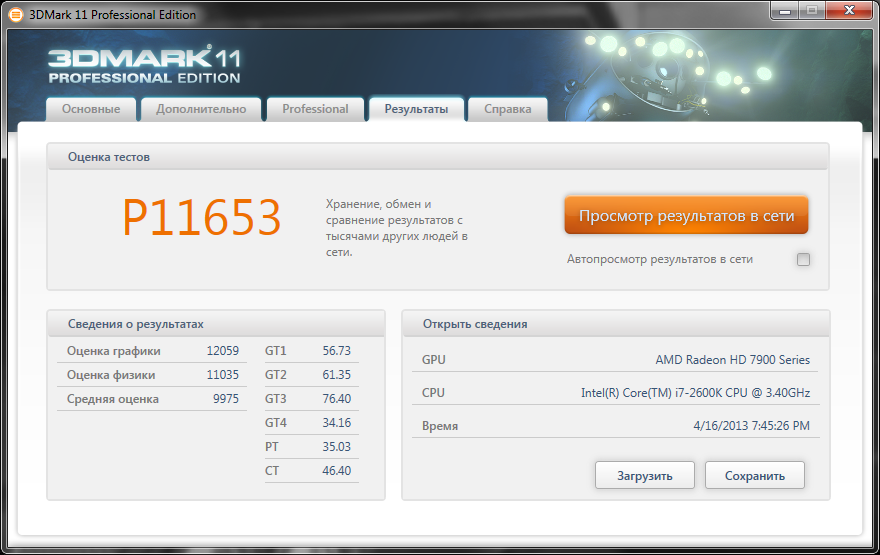Click the Сохранить button
Screen dimensions: 880x555
pyautogui.click(x=755, y=475)
